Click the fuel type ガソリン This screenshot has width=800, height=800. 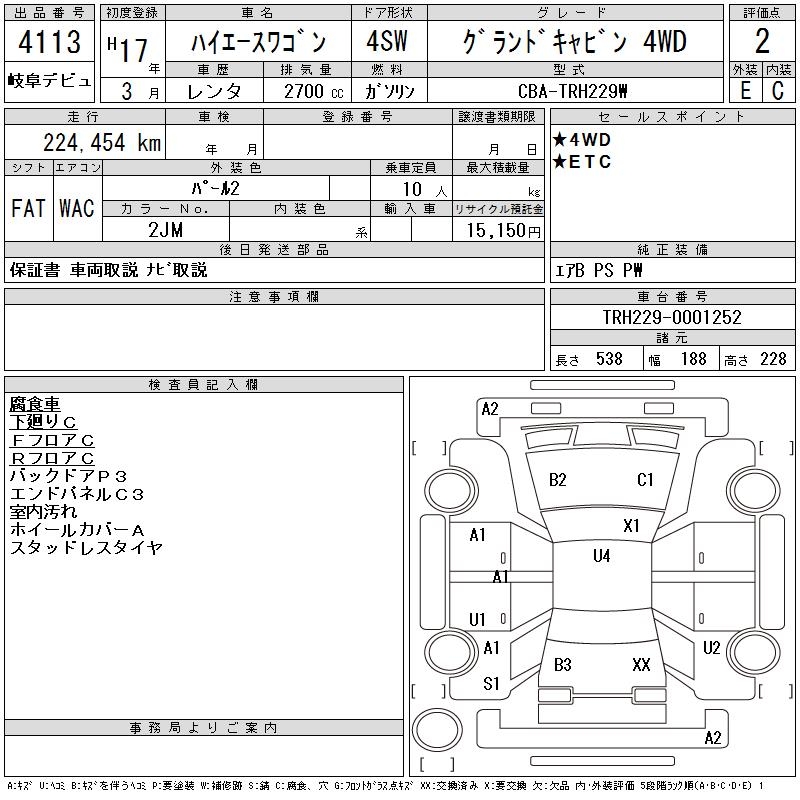coord(389,92)
